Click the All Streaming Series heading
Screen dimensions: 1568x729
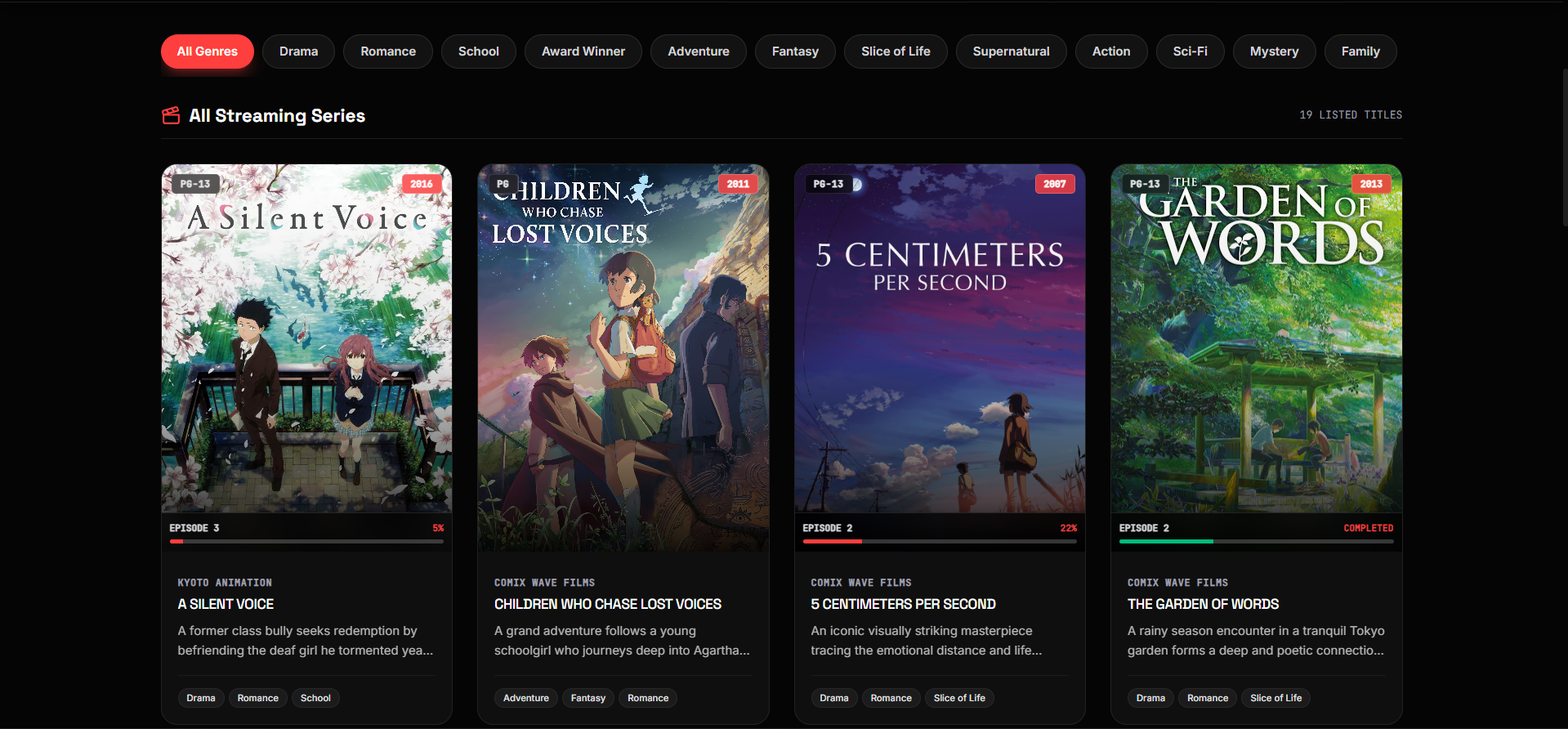[x=277, y=115]
